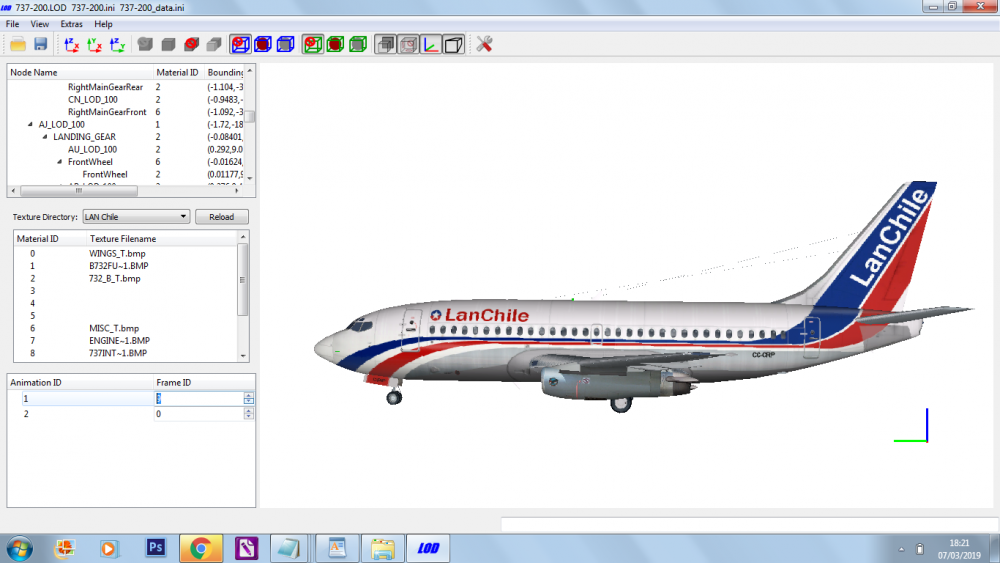Open Photoshop from the taskbar

tap(156, 548)
